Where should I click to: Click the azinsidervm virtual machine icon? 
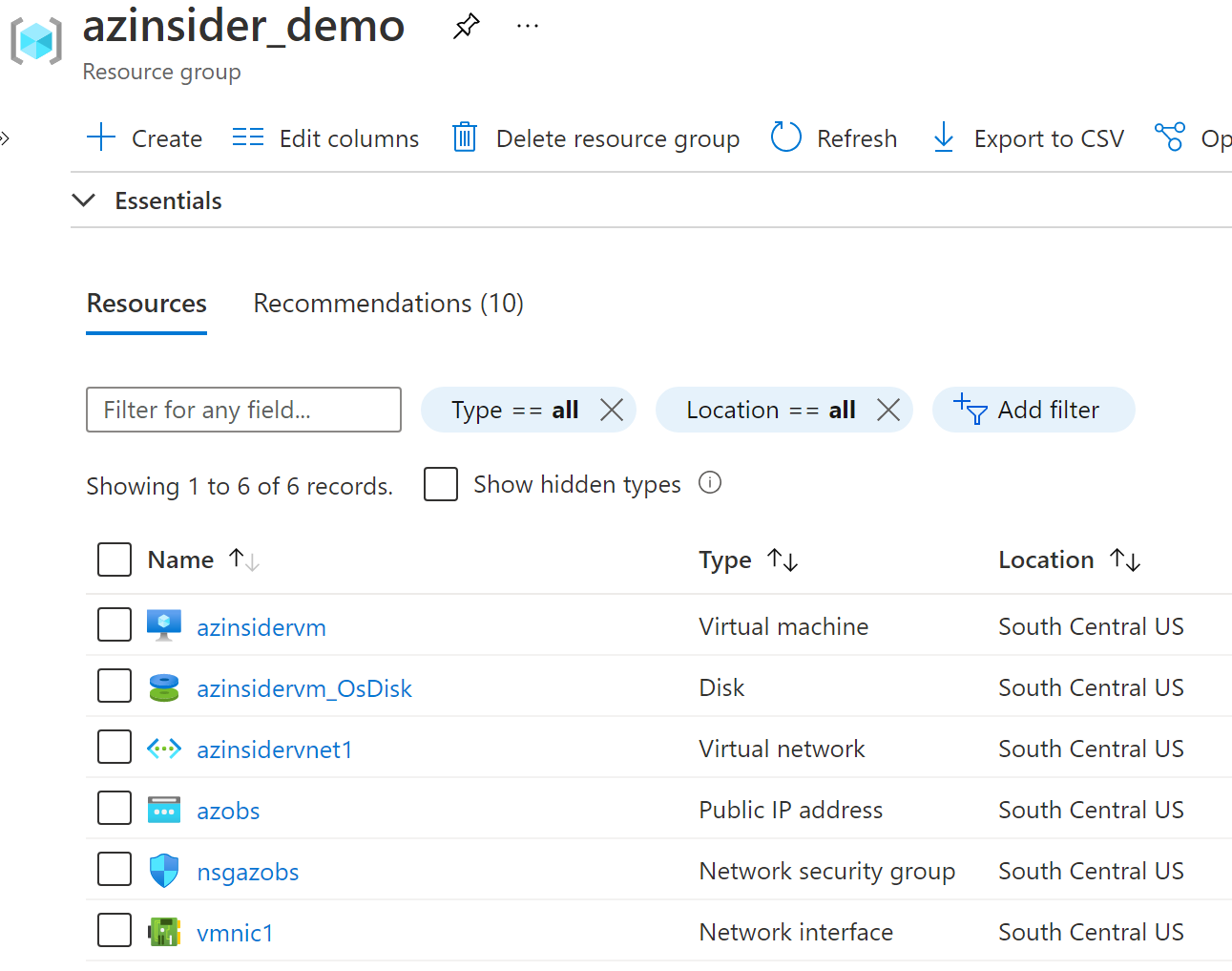164,625
